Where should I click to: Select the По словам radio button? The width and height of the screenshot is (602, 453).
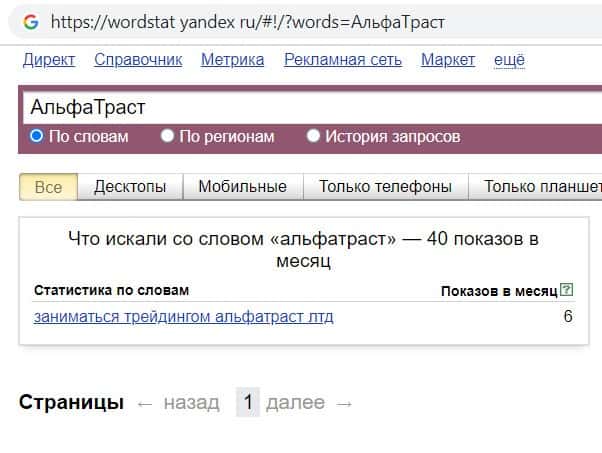(x=36, y=136)
